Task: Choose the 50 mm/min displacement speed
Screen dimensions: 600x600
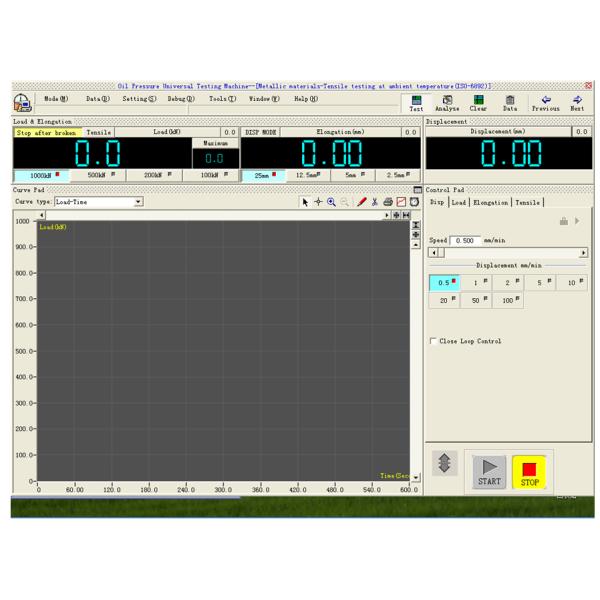Action: point(475,300)
